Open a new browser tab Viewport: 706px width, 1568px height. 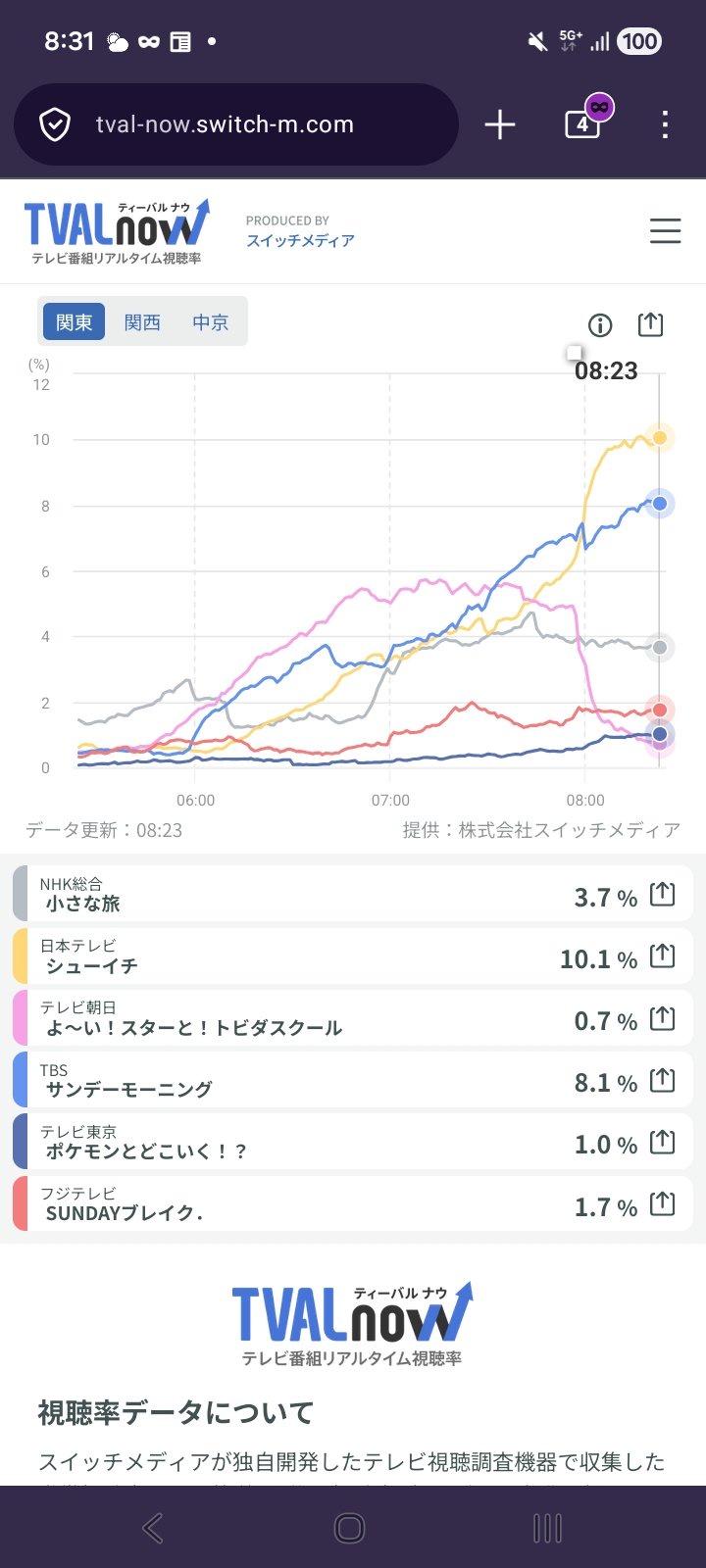pos(500,124)
